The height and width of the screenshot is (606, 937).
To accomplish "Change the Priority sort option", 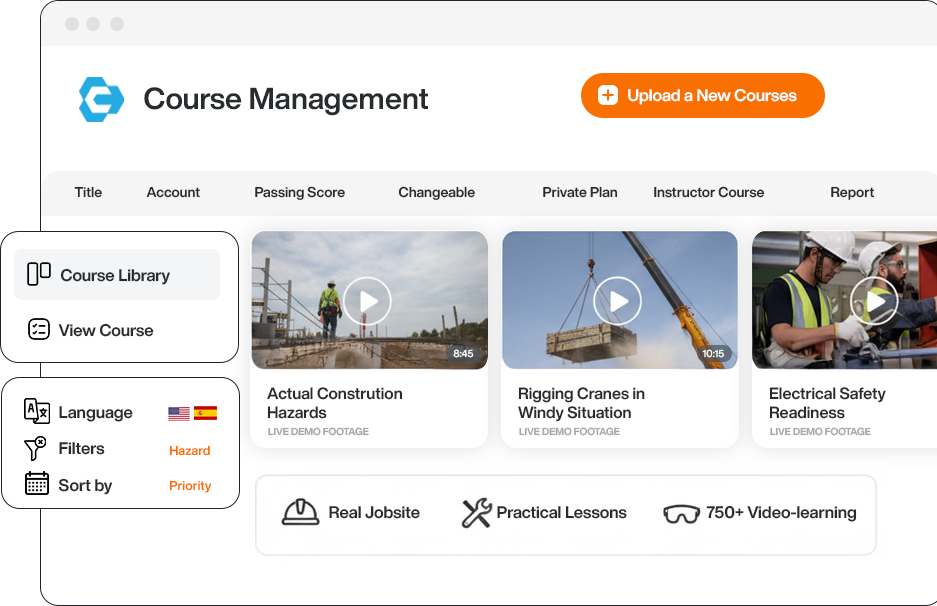I will point(190,486).
